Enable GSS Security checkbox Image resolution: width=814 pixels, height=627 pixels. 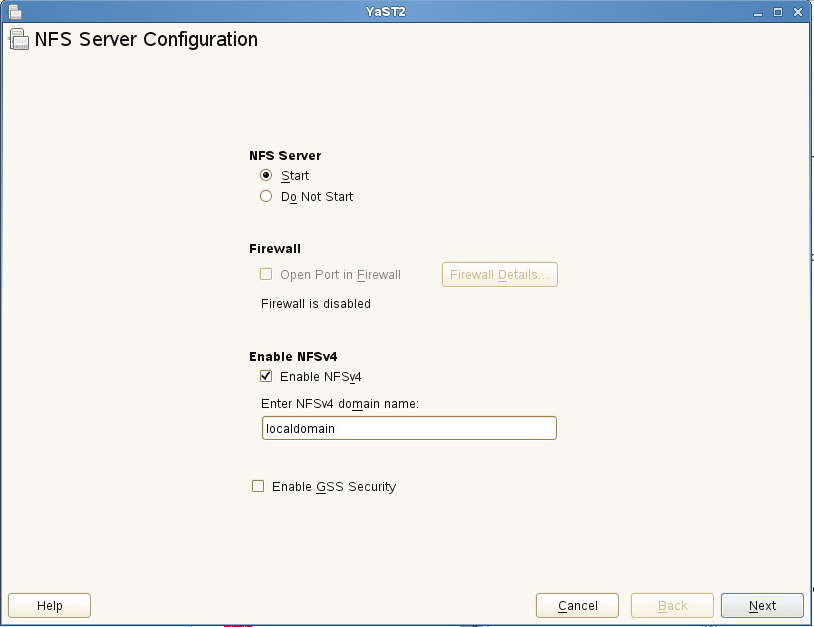(257, 486)
